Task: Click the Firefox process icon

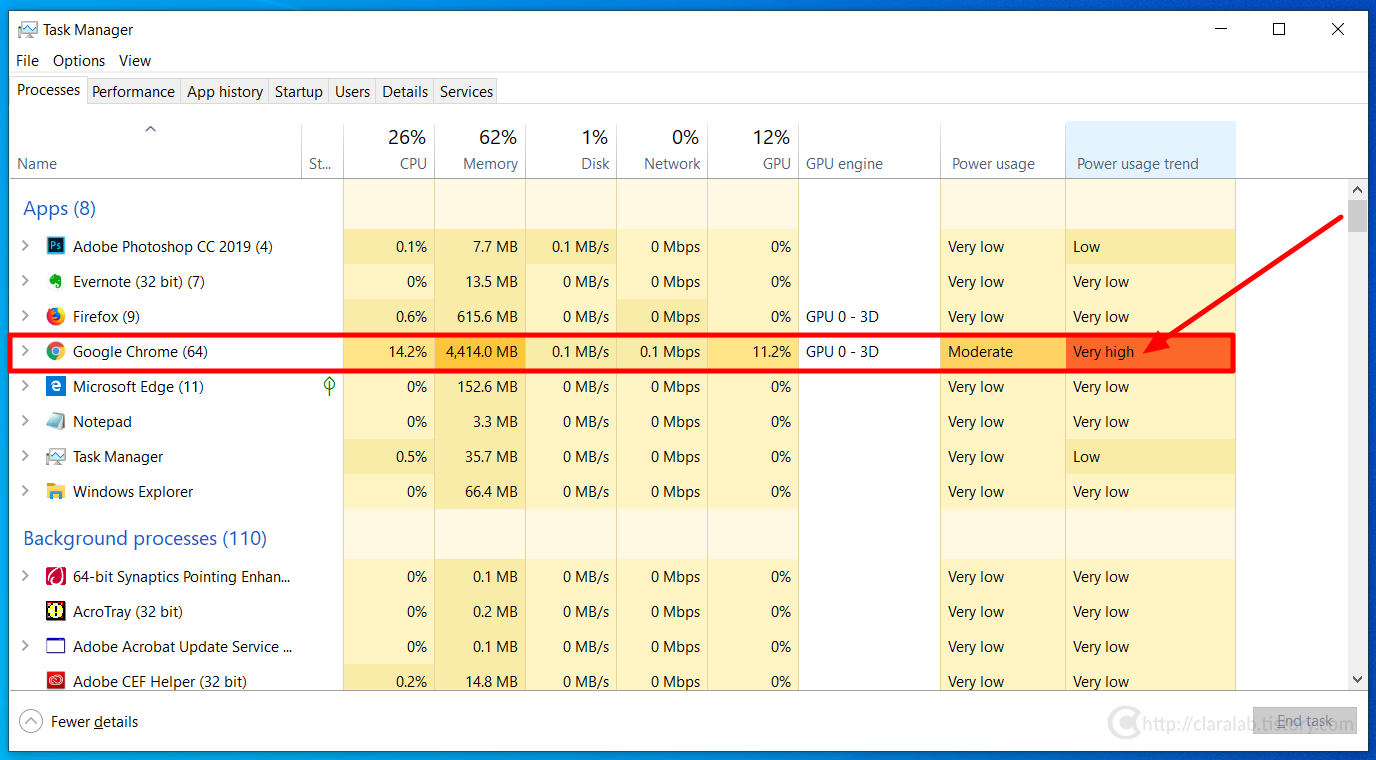Action: tap(56, 316)
